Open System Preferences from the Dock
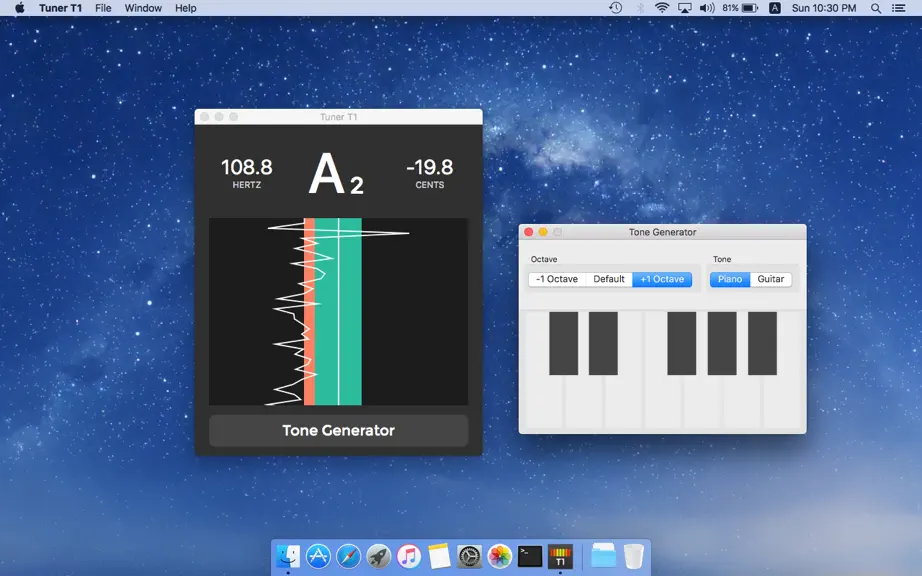The width and height of the screenshot is (922, 576). pos(469,556)
